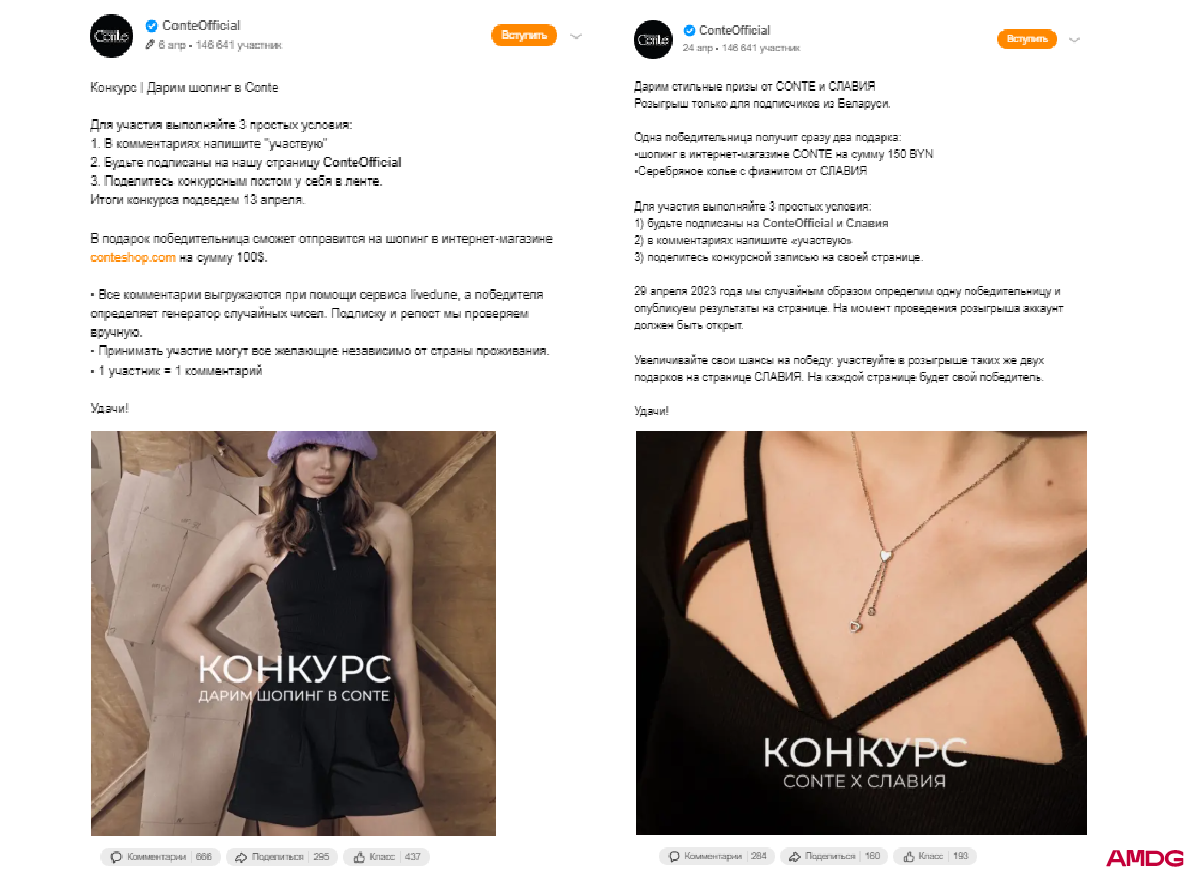The height and width of the screenshot is (880, 1200).
Task: Open the Conte x Славия necklace image
Action: pyautogui.click(x=861, y=632)
